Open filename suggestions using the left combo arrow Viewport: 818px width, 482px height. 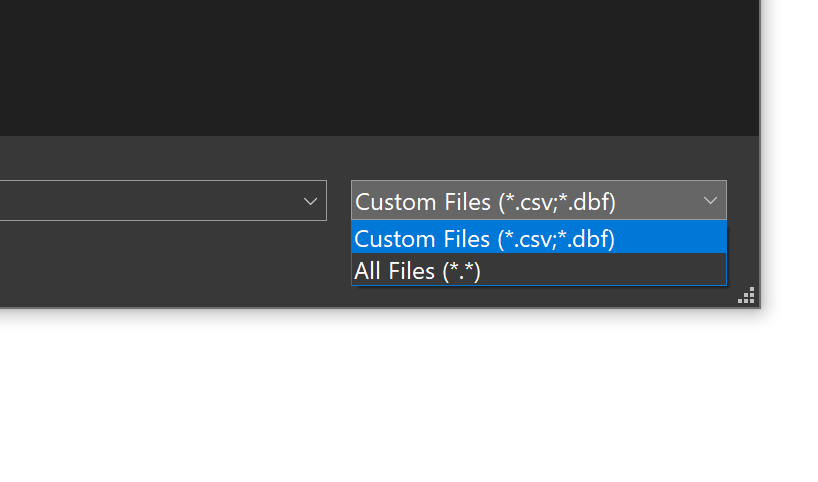click(310, 201)
